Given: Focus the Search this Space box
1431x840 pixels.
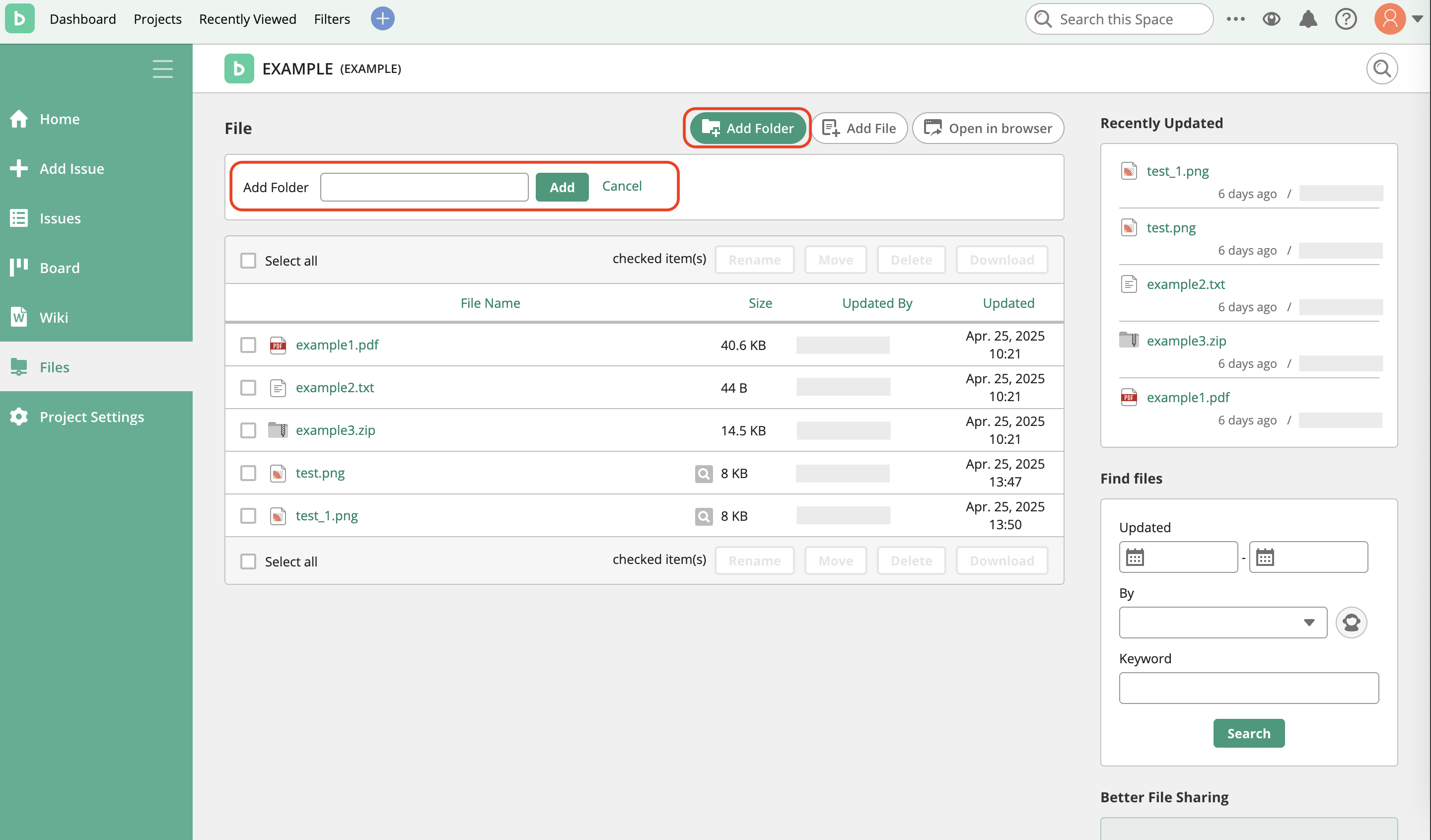Looking at the screenshot, I should (1119, 19).
